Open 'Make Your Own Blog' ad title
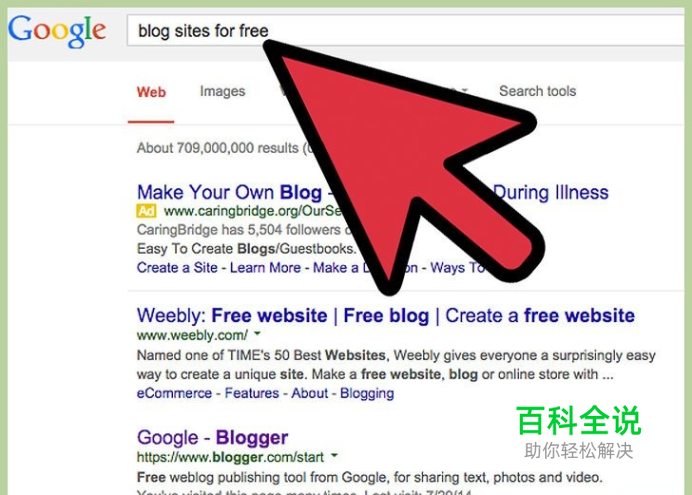This screenshot has height=495, width=692. 229,192
